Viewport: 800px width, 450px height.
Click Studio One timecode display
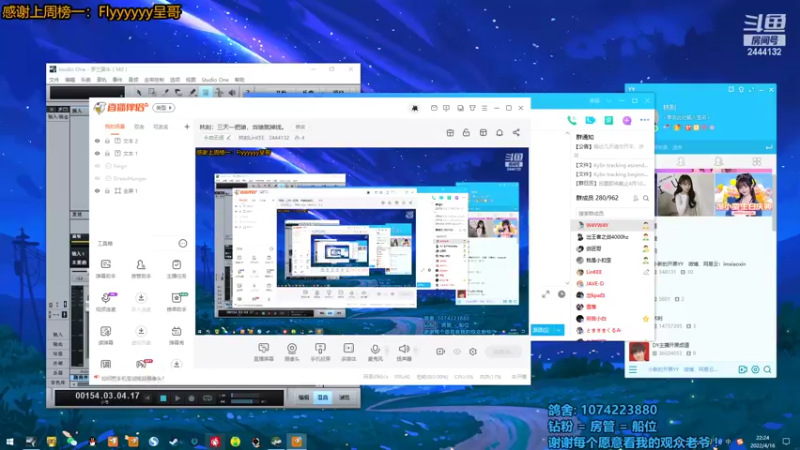click(x=107, y=396)
